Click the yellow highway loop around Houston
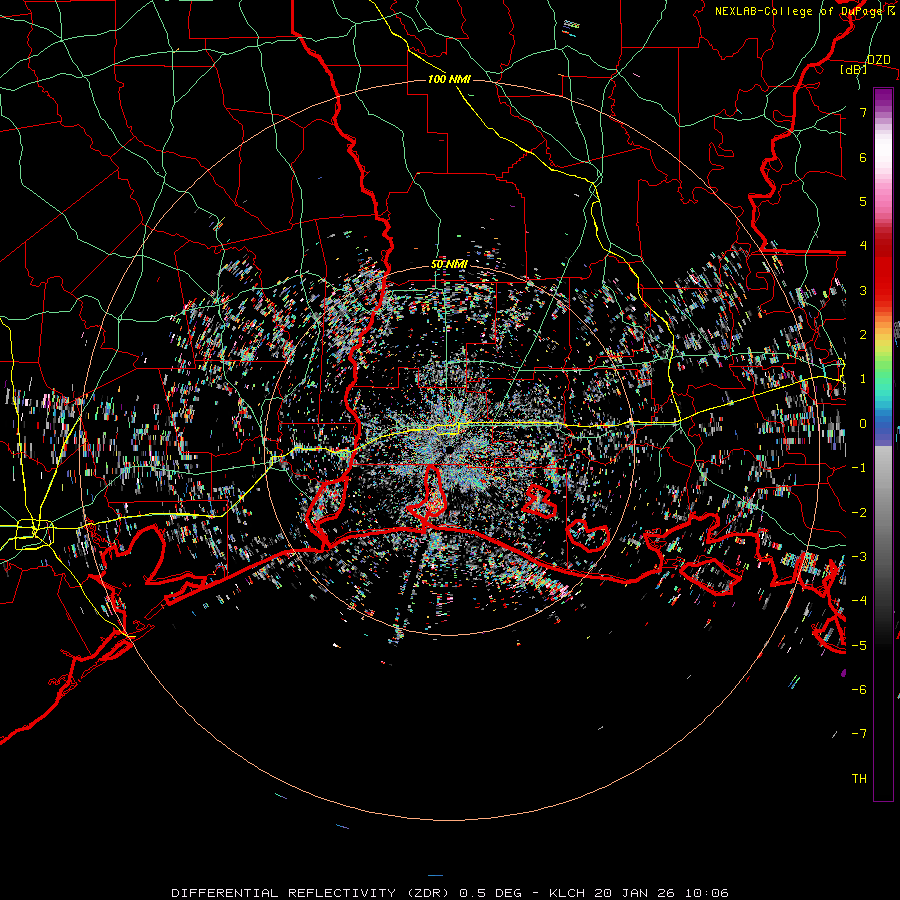 pyautogui.click(x=34, y=534)
